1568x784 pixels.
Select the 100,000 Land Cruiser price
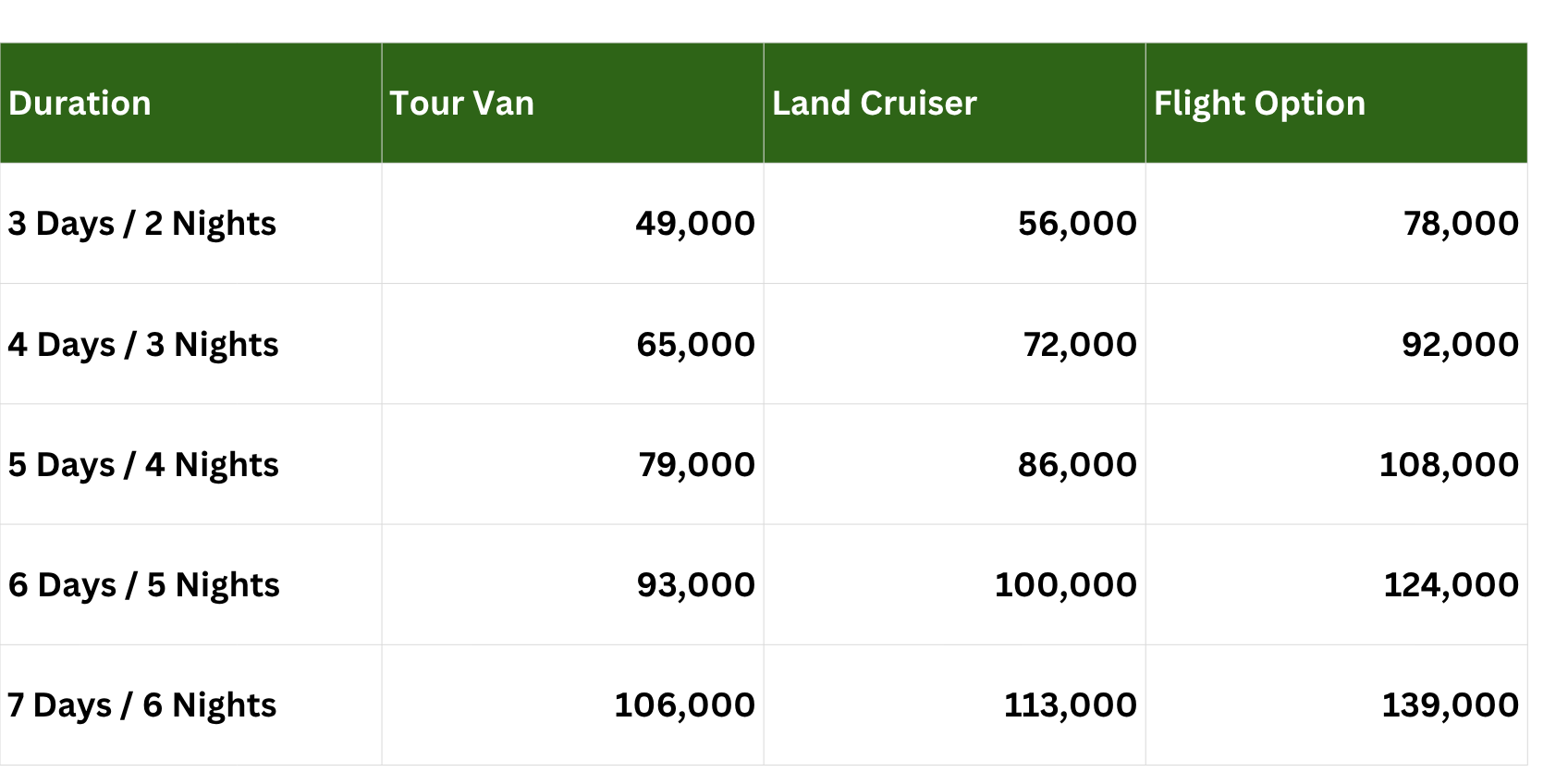point(1065,585)
